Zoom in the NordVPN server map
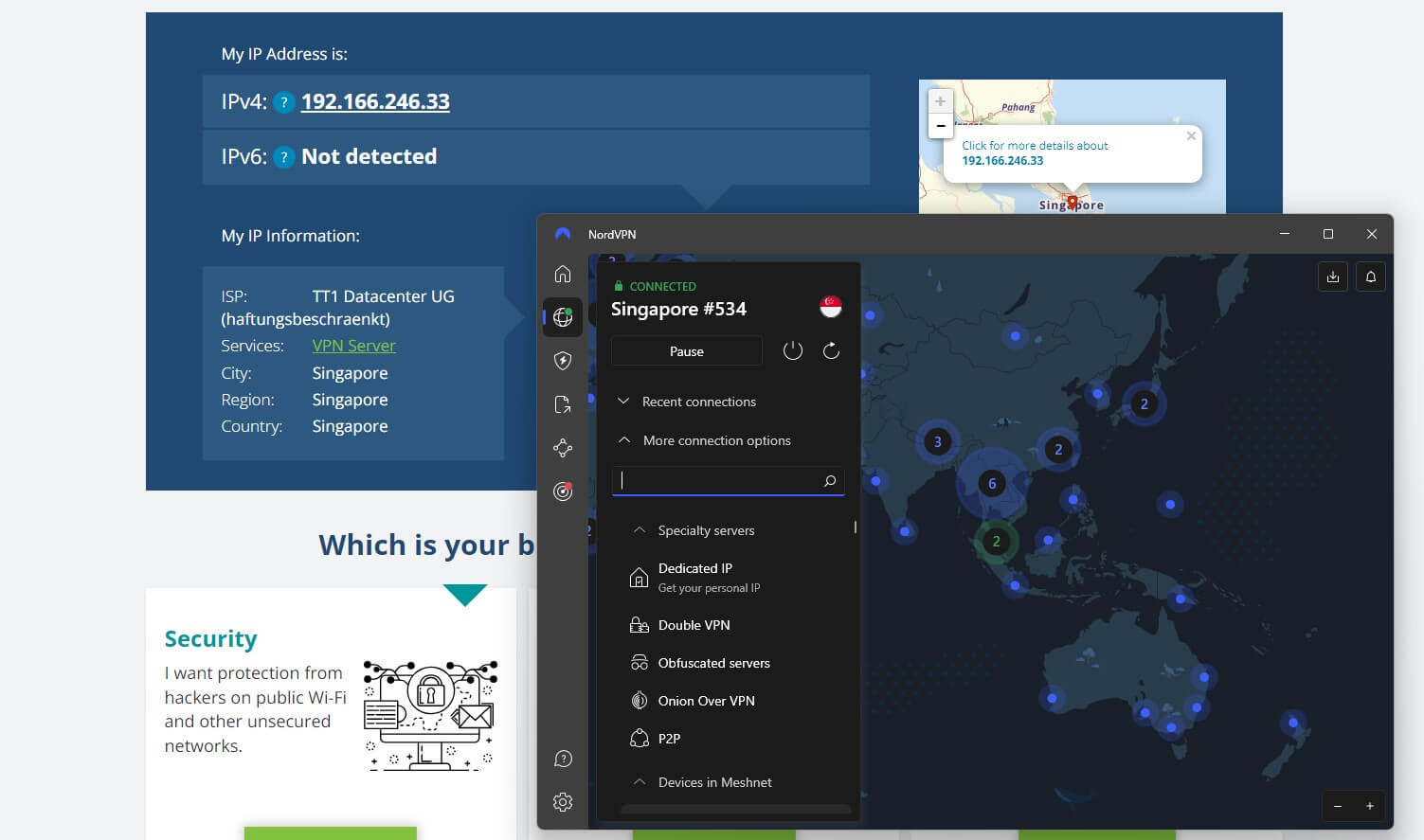 [x=1370, y=806]
